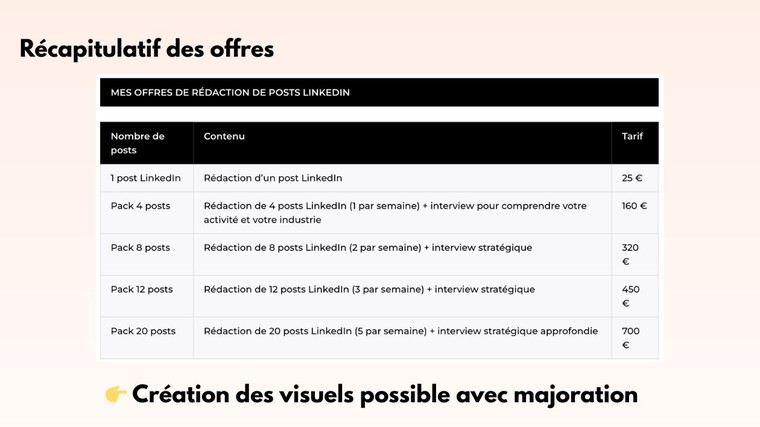Viewport: 760px width, 427px height.
Task: Select the "Pack 12 posts" cell
Action: tap(142, 290)
